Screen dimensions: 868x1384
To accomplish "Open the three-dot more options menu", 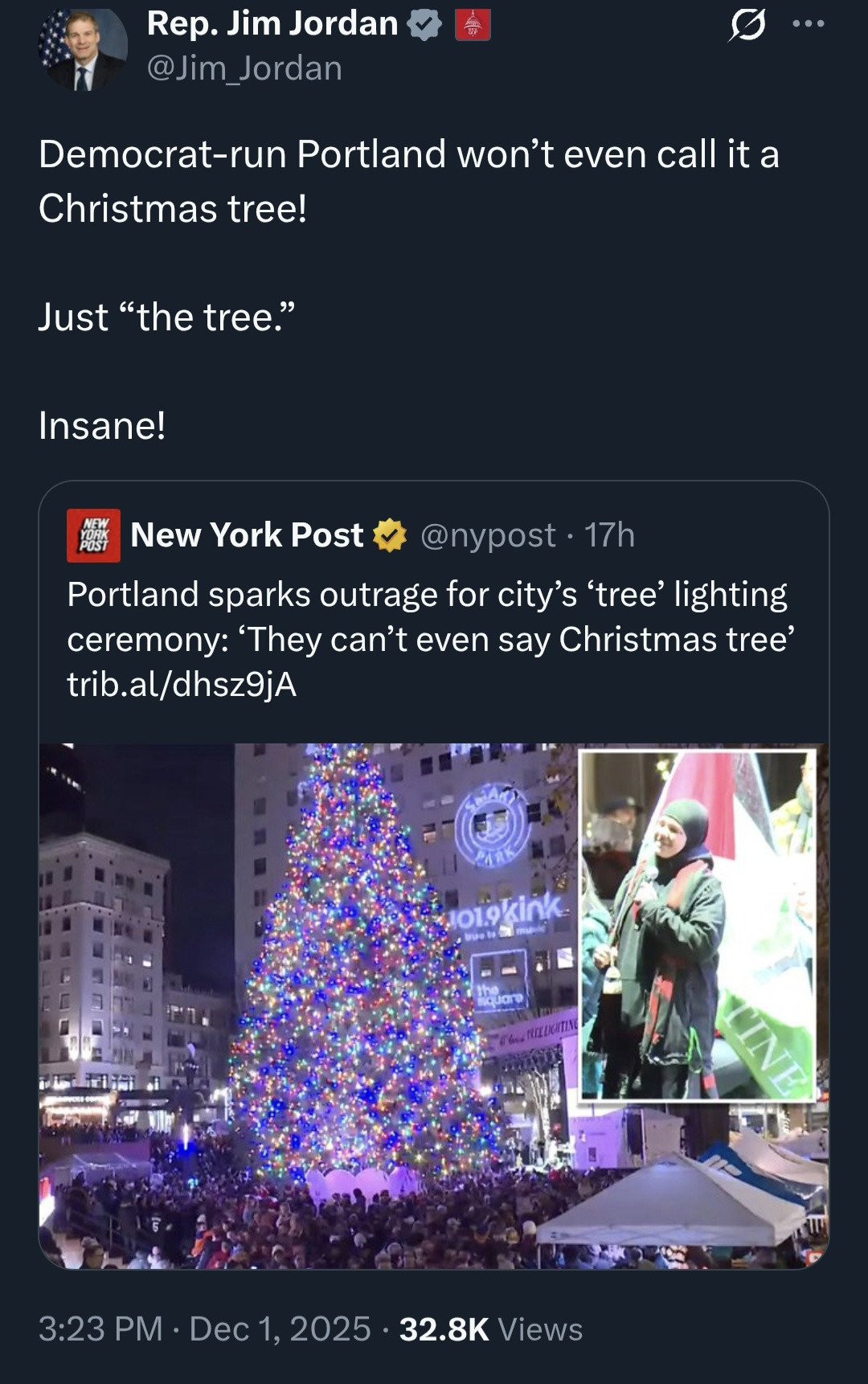I will pyautogui.click(x=808, y=24).
